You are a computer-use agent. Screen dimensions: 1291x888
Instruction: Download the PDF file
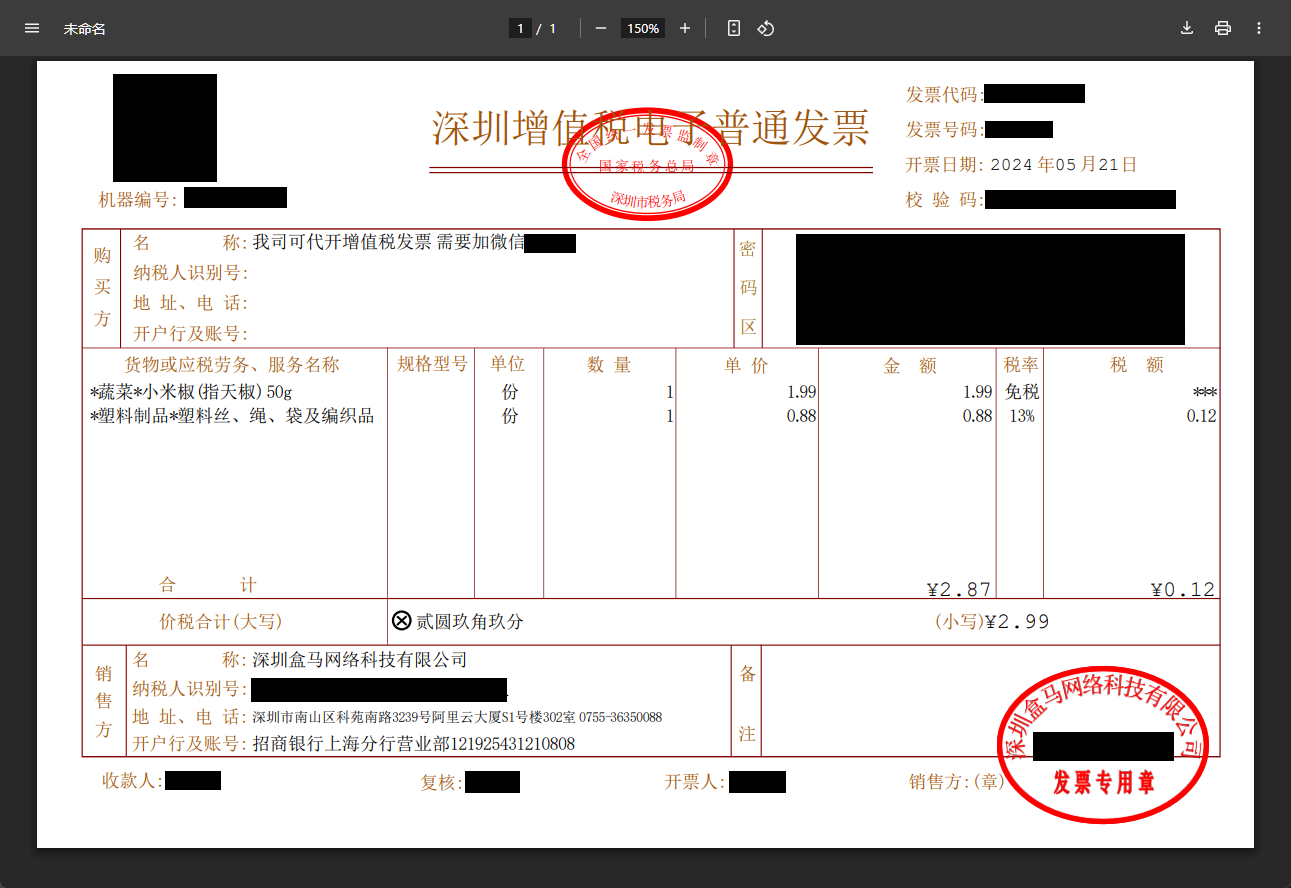point(1187,28)
